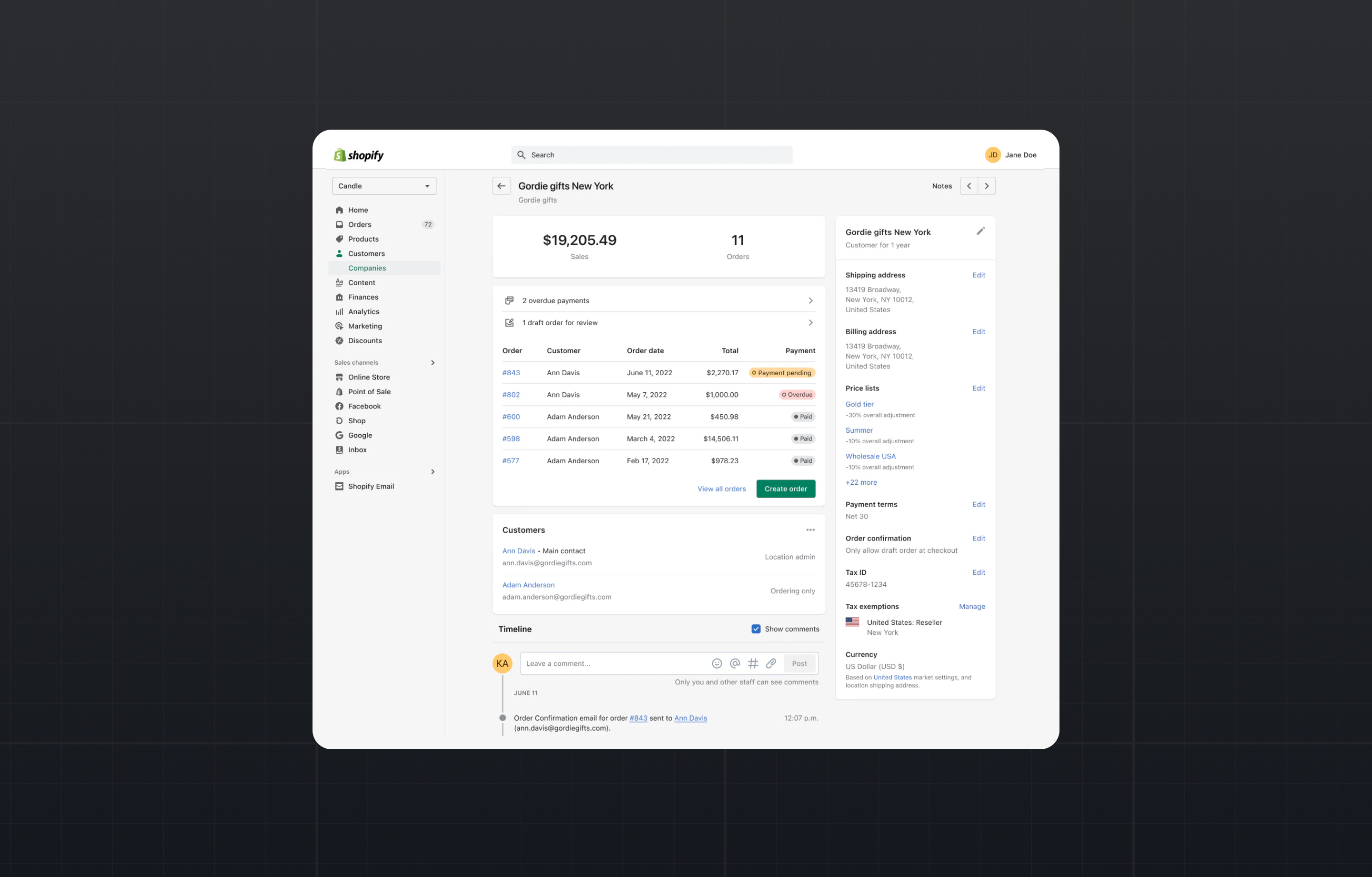Open the Customers card three-dot menu
1372x877 pixels.
(810, 530)
